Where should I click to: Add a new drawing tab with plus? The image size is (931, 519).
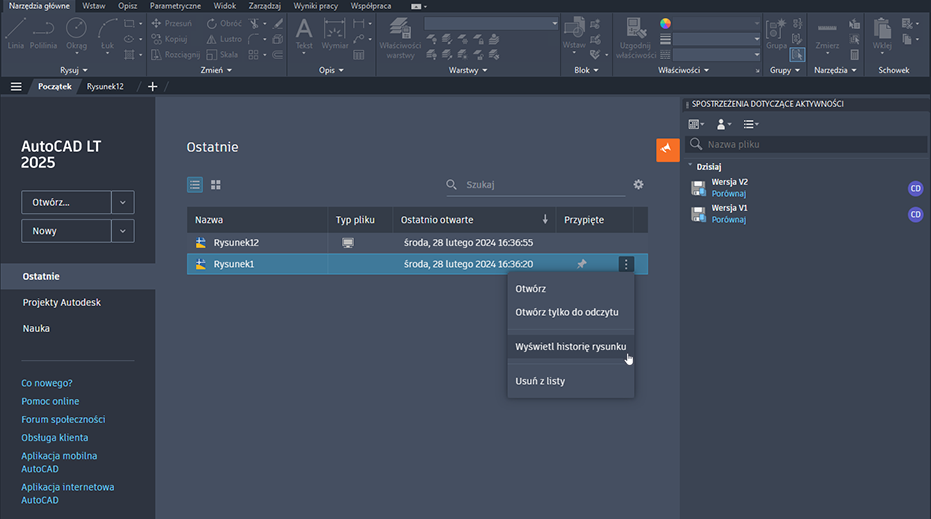click(153, 87)
